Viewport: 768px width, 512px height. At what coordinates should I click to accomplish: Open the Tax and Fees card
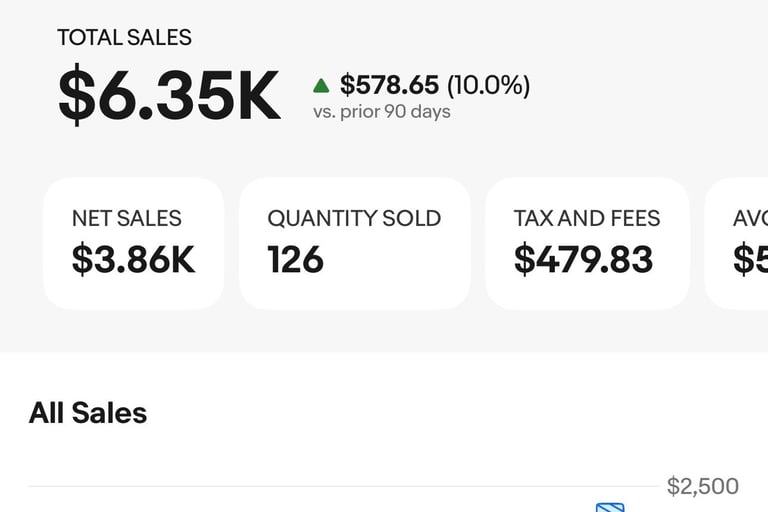587,244
